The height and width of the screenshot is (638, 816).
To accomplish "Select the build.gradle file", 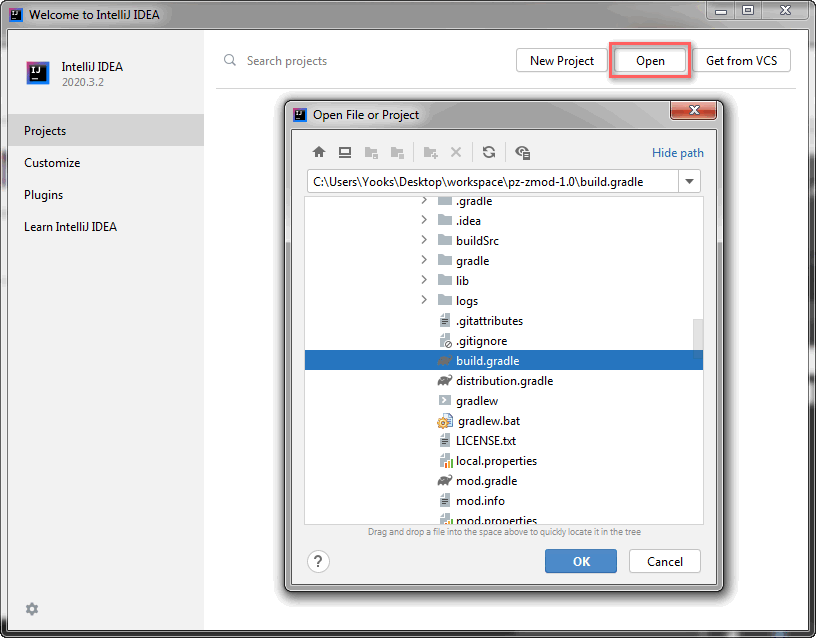I will [504, 360].
